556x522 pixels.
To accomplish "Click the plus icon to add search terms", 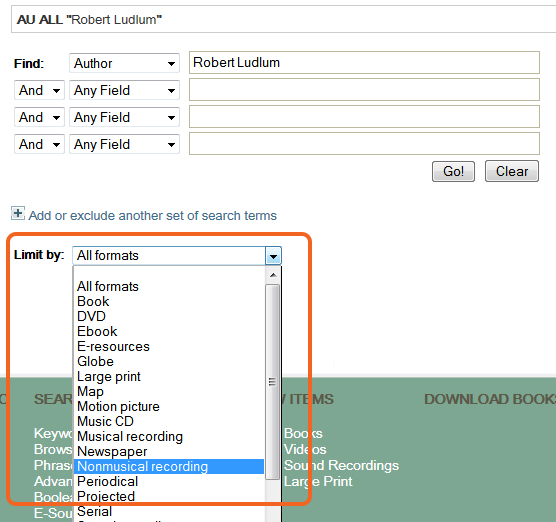I will 18,213.
